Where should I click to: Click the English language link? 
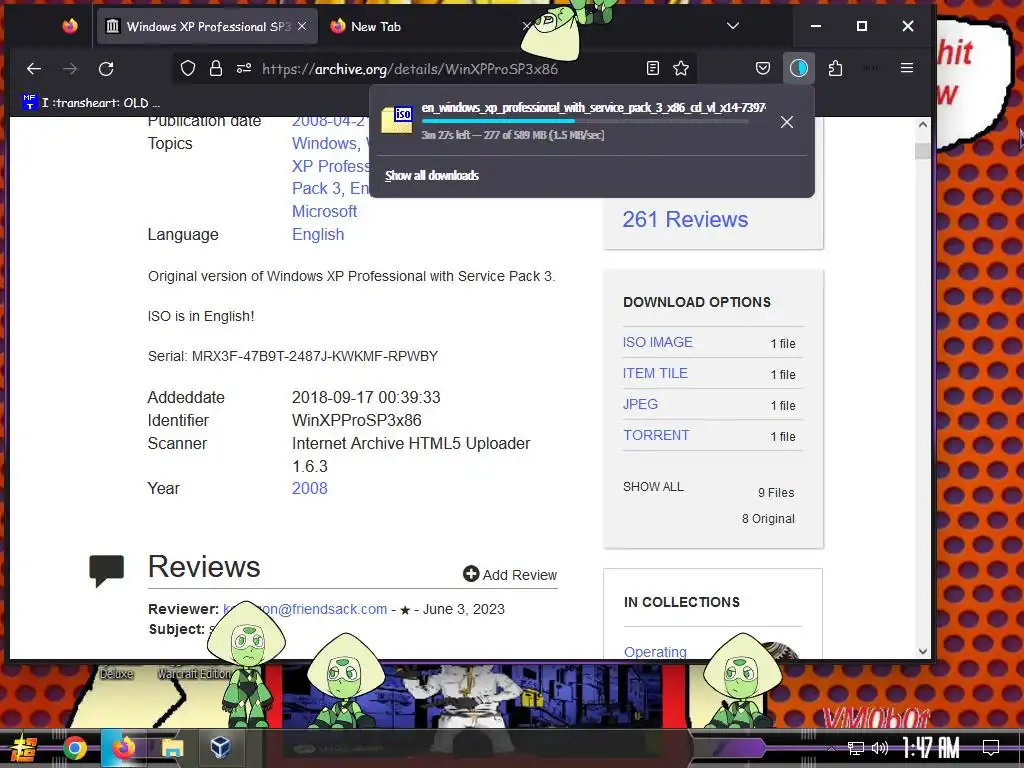click(318, 234)
